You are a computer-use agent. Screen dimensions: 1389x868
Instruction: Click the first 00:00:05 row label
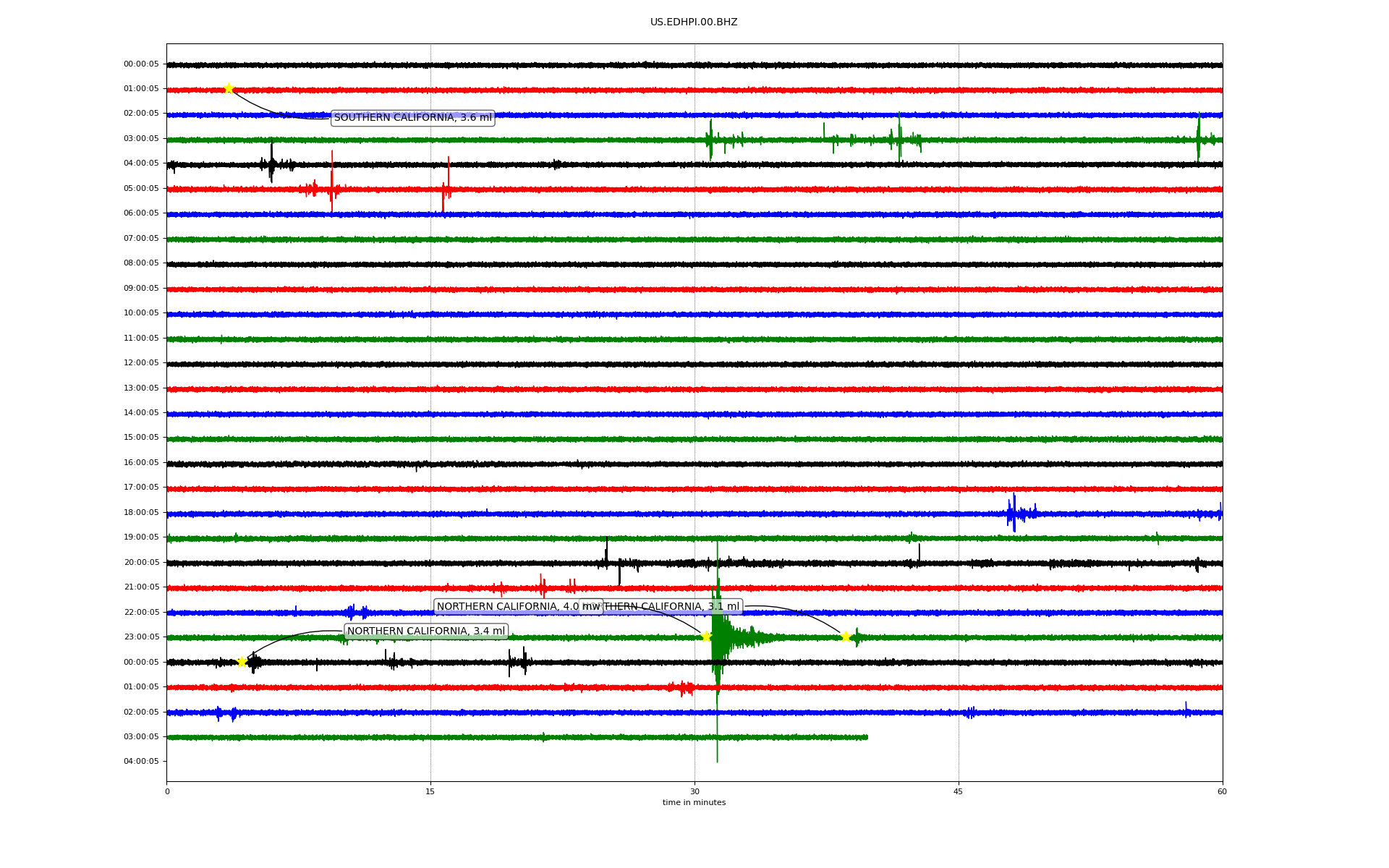pyautogui.click(x=141, y=64)
